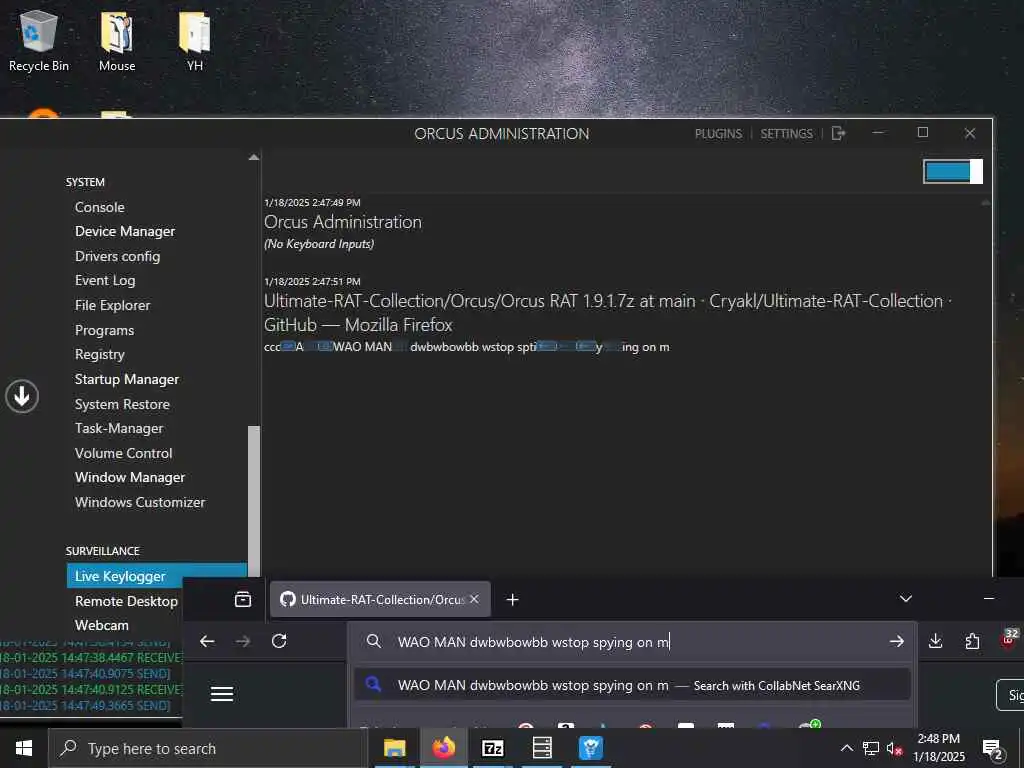Open Webcam under Surveillance
This screenshot has height=768, width=1024.
click(x=102, y=625)
